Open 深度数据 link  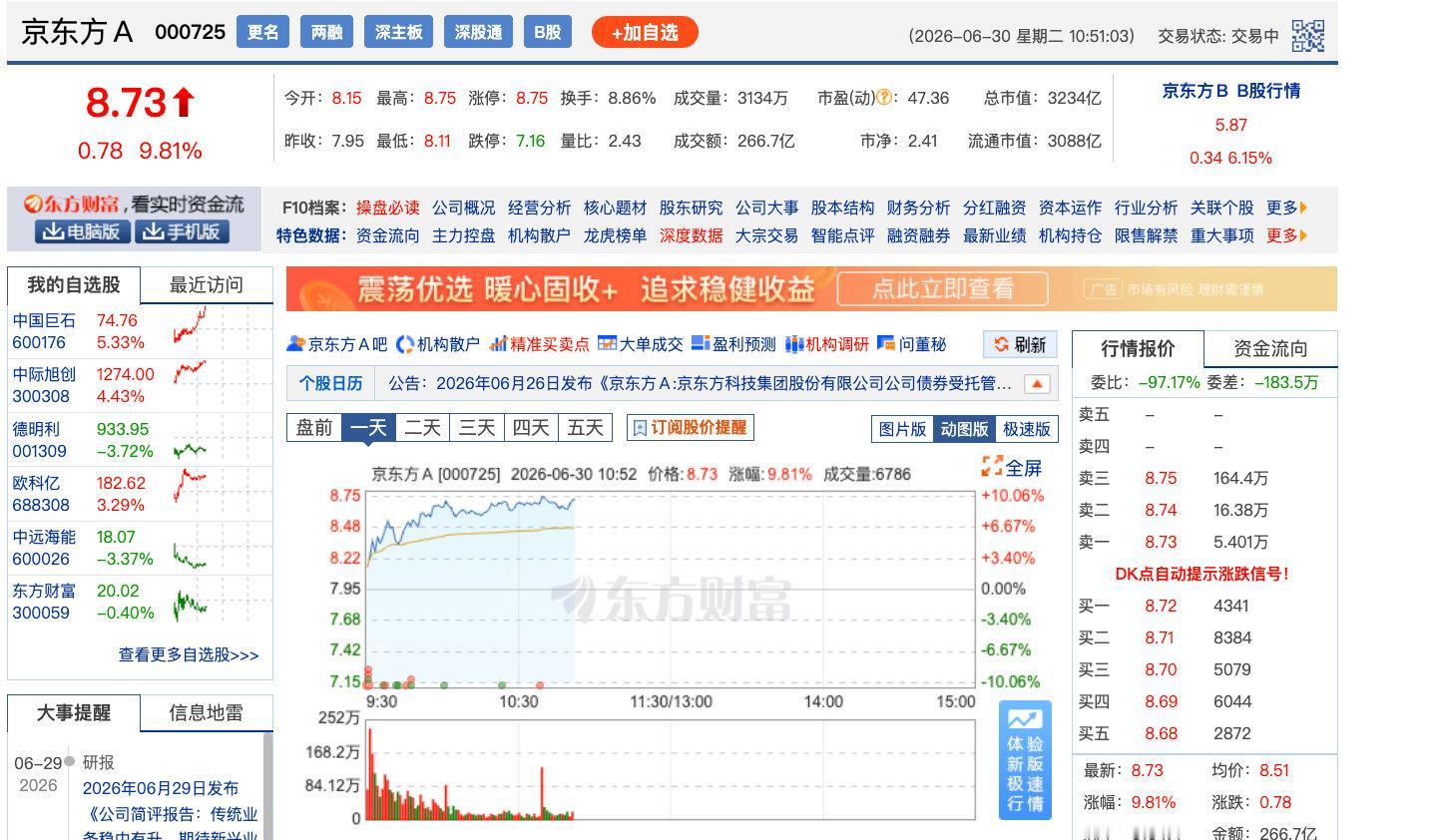point(691,235)
